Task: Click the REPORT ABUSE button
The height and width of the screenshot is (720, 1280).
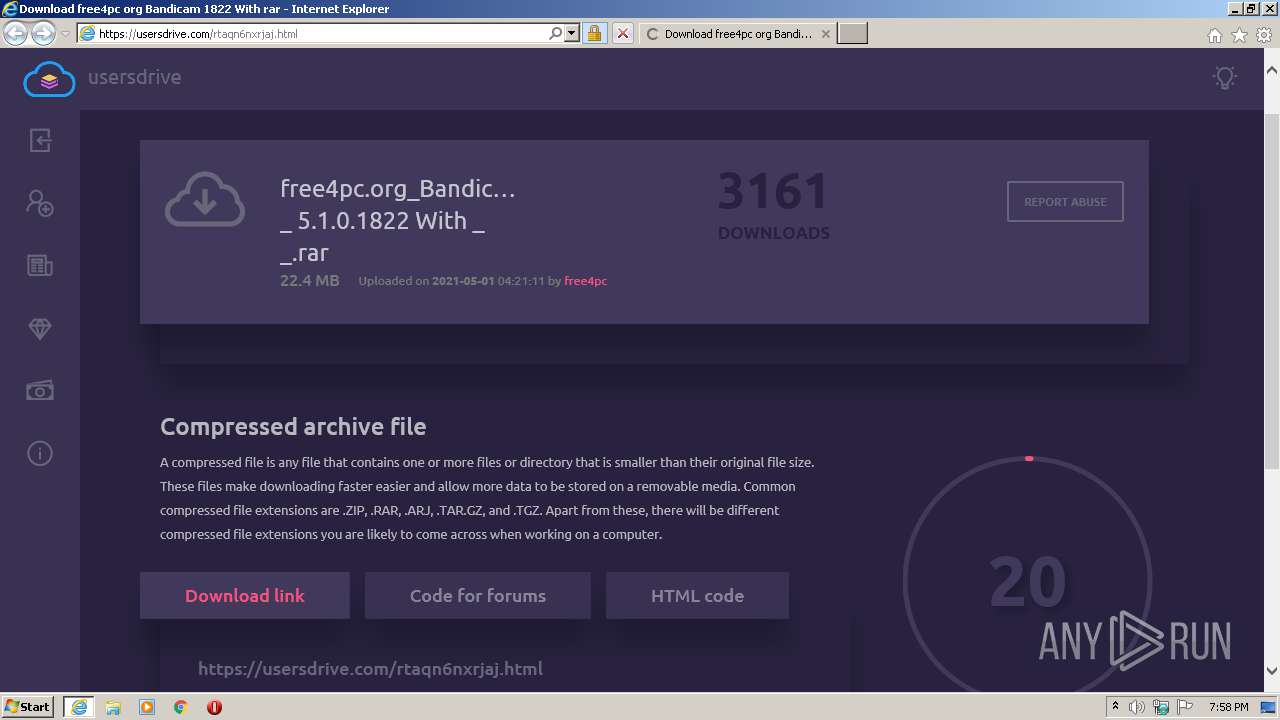Action: [x=1065, y=201]
